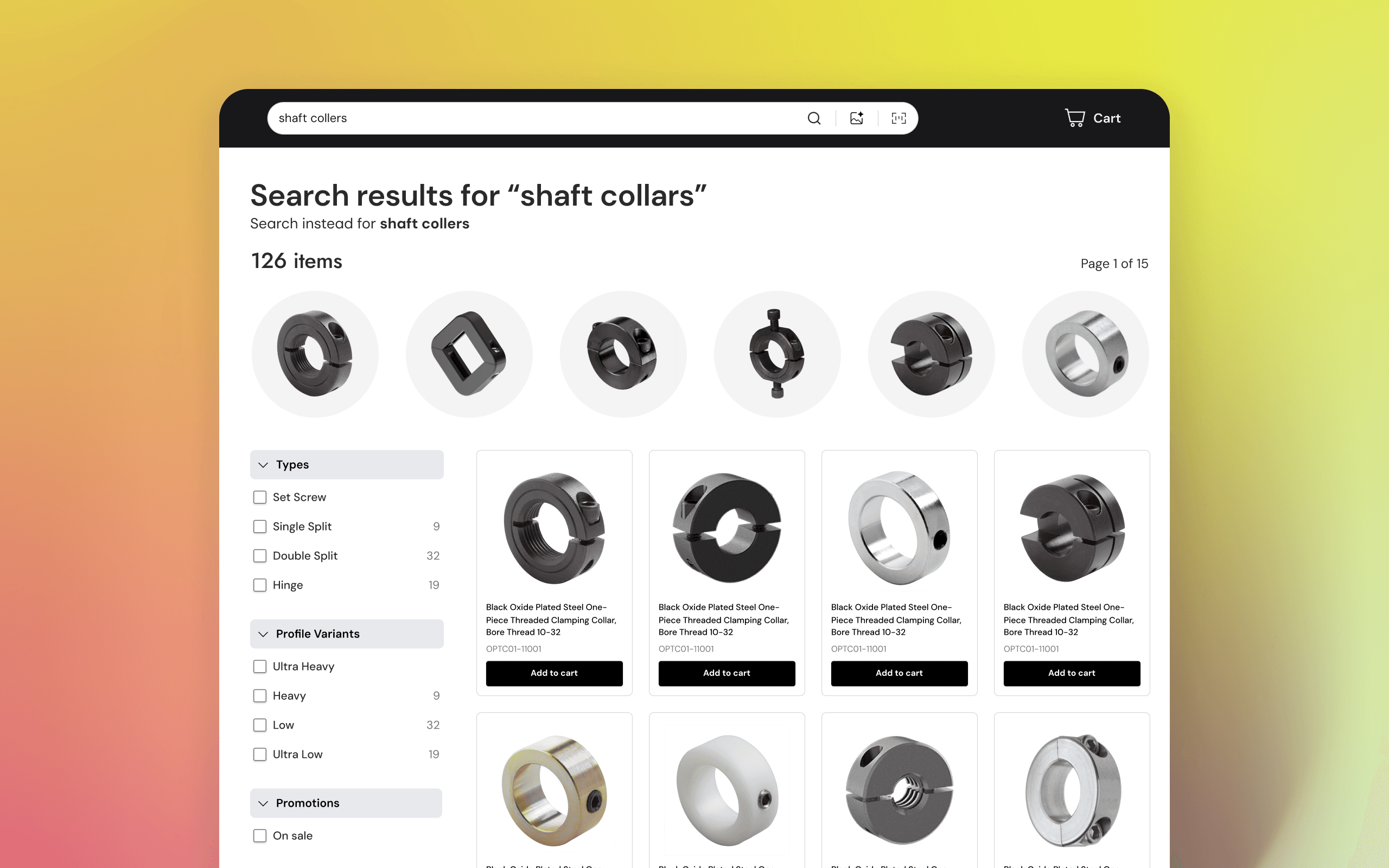Pick the first black threaded collar category circle
Screen dimensions: 1389x868
(315, 354)
